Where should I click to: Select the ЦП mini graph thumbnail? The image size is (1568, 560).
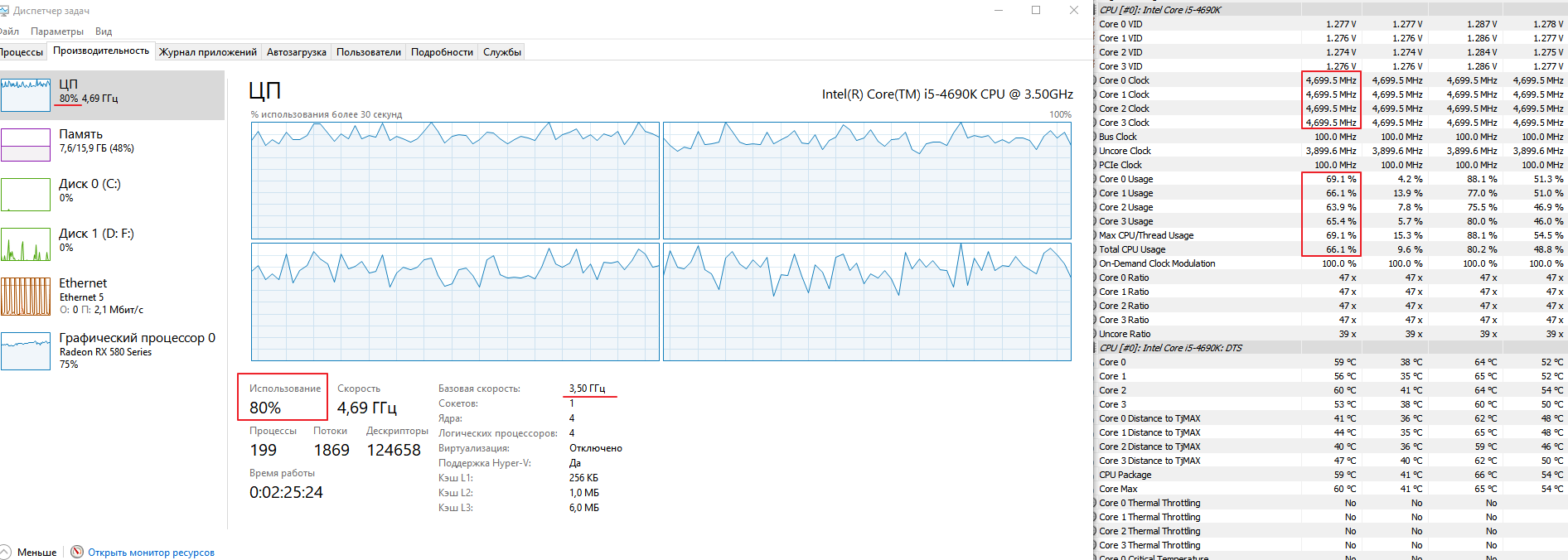(x=26, y=95)
